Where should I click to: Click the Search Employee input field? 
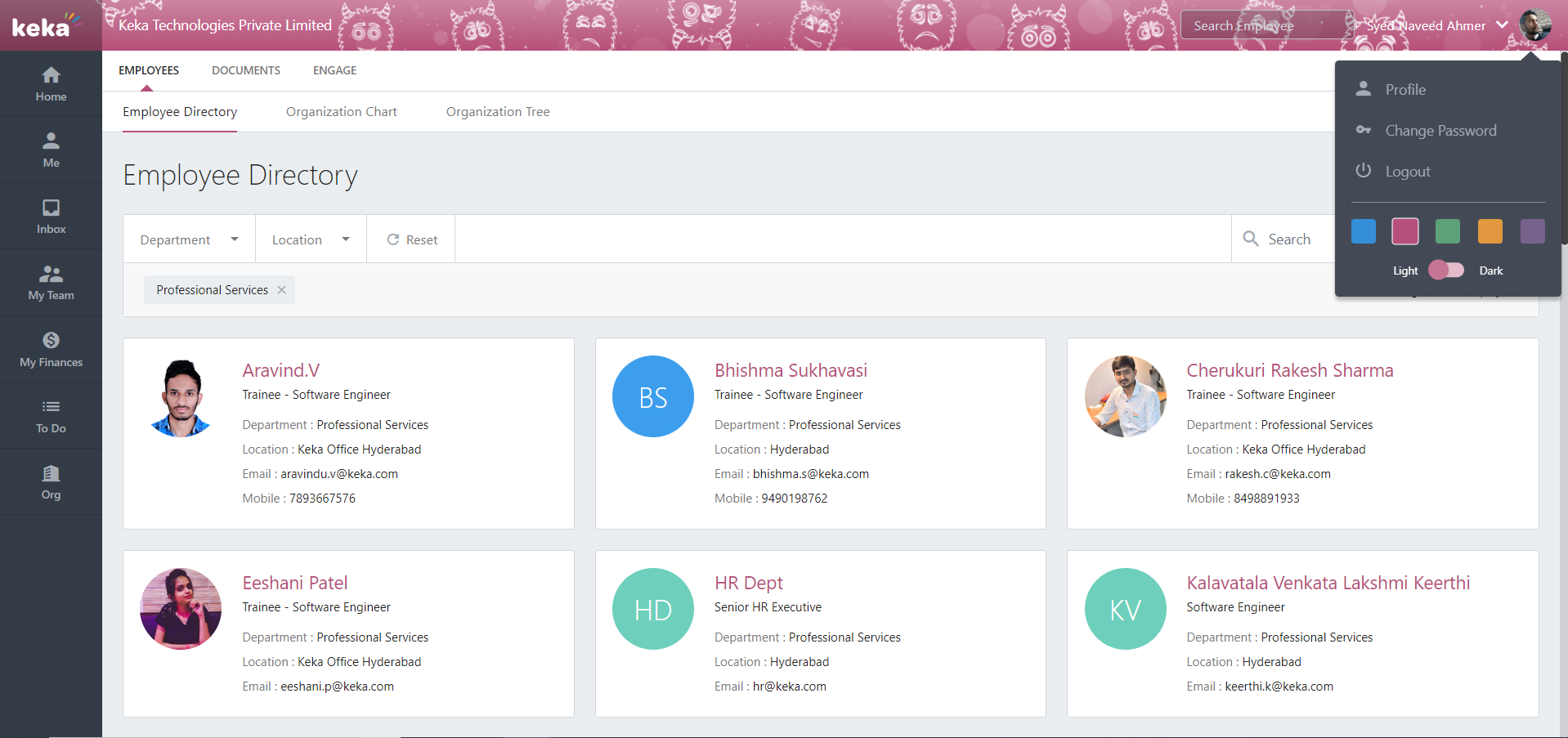(x=1267, y=25)
